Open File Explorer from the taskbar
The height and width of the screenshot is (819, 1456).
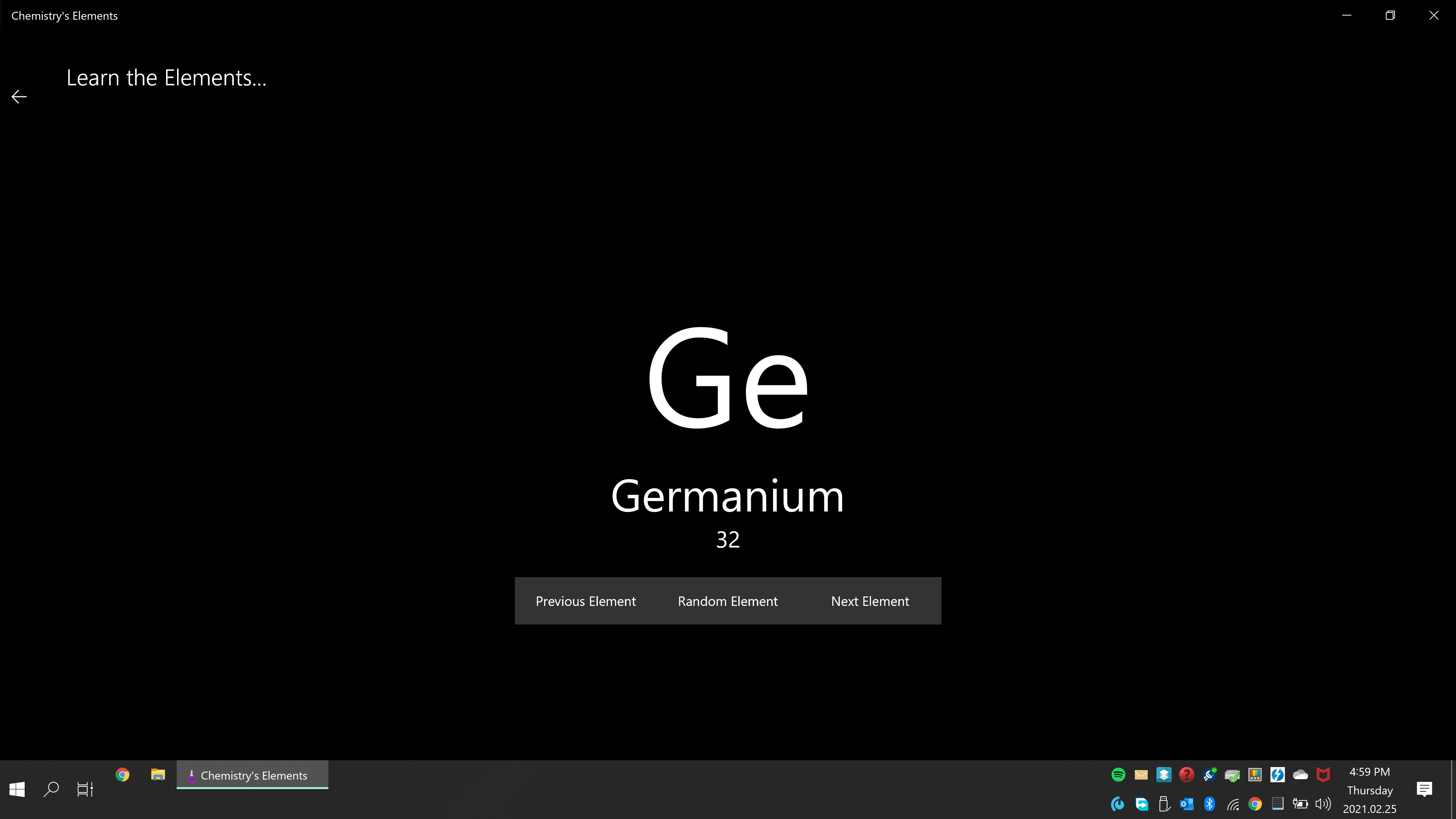coord(158,775)
